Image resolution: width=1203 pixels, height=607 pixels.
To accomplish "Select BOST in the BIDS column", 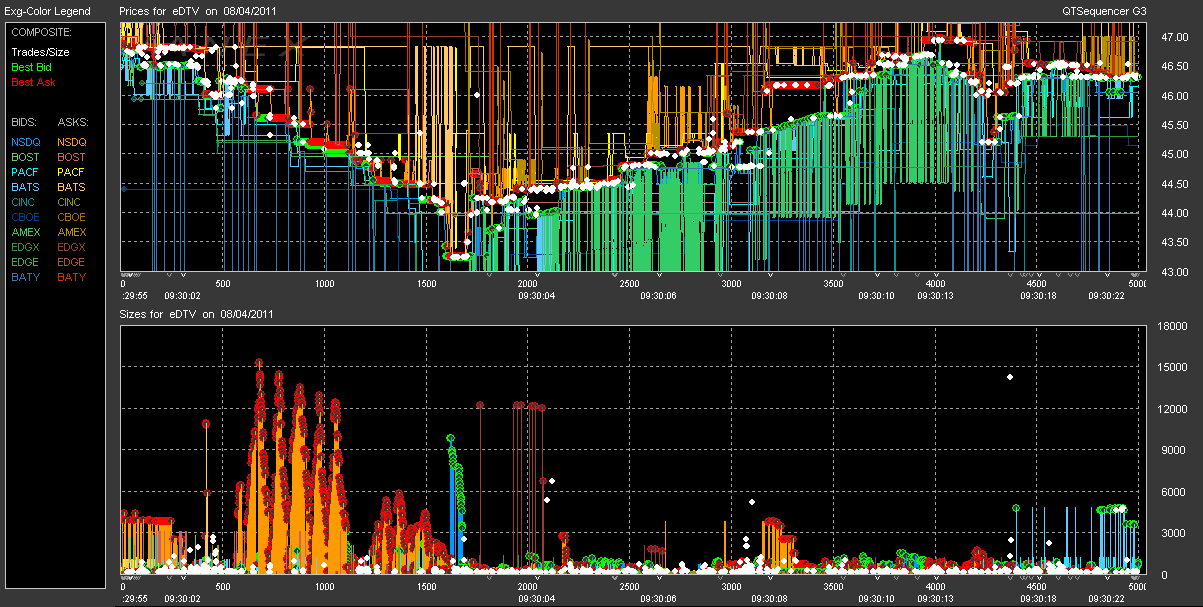I will click(x=25, y=157).
